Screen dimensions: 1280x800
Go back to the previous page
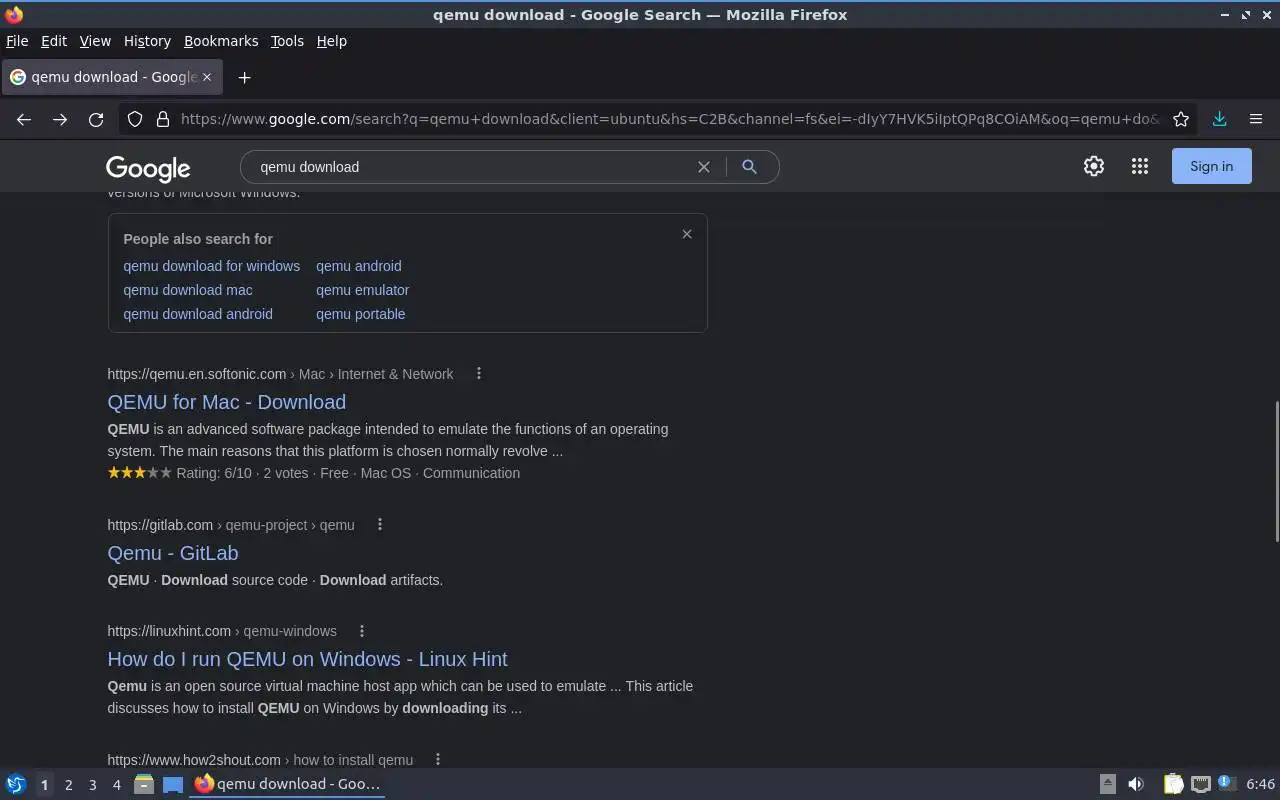click(x=24, y=119)
